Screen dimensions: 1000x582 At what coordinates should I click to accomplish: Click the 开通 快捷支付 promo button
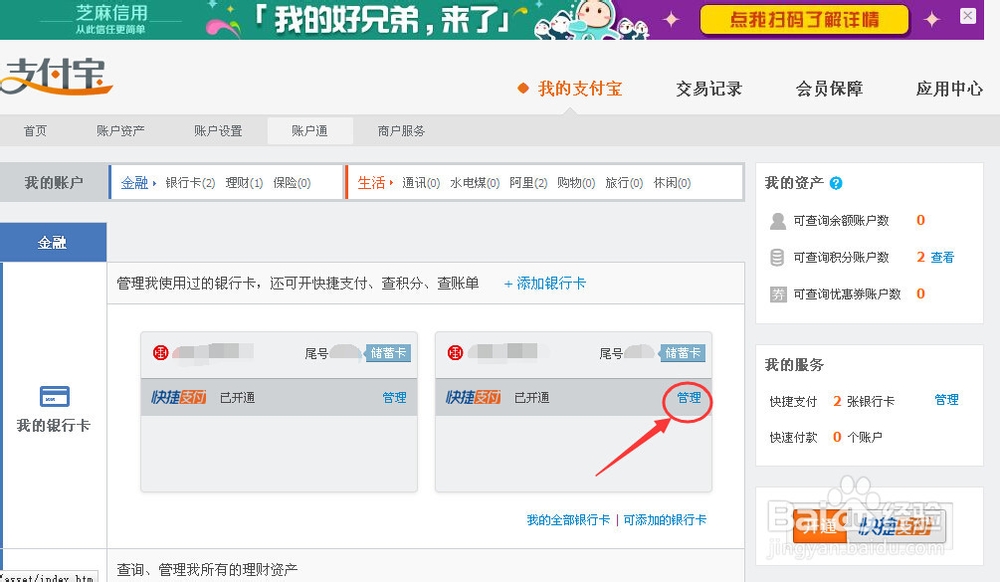coord(869,527)
